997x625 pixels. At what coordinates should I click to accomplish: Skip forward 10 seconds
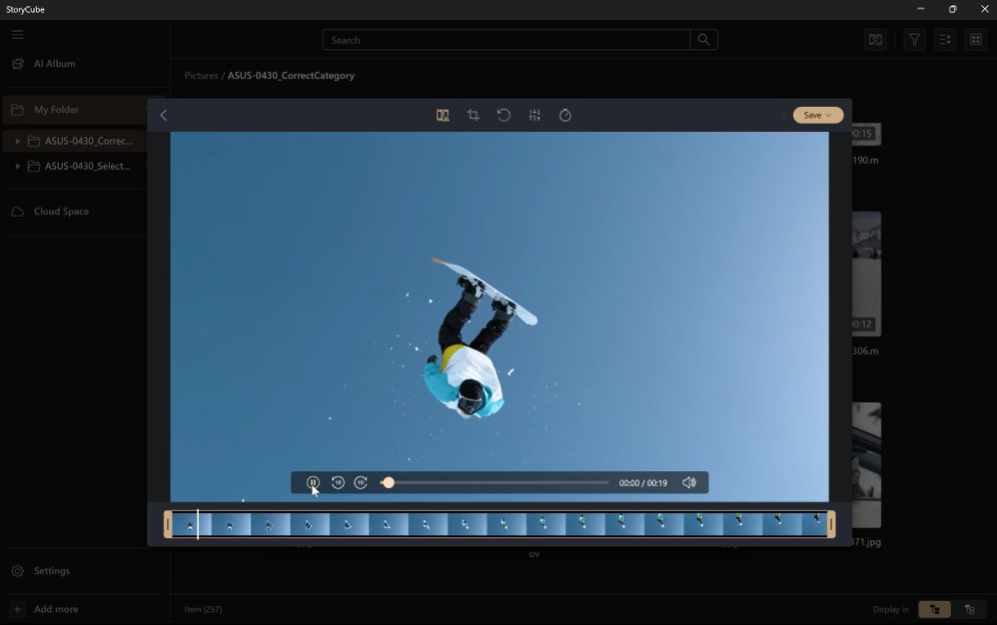[361, 483]
